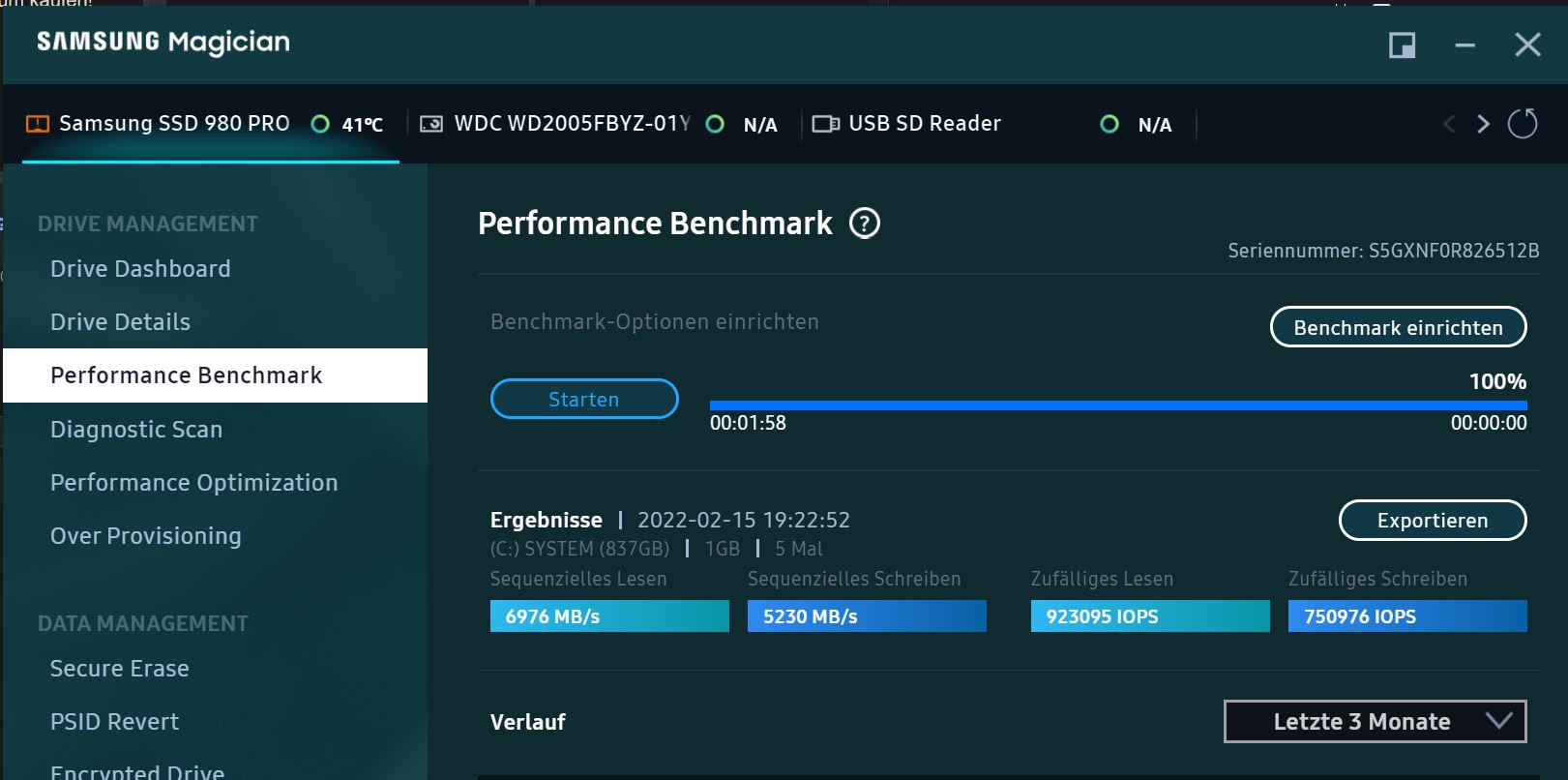Click the Ergebnisse label
Screen dimensions: 1568x780
[547, 521]
